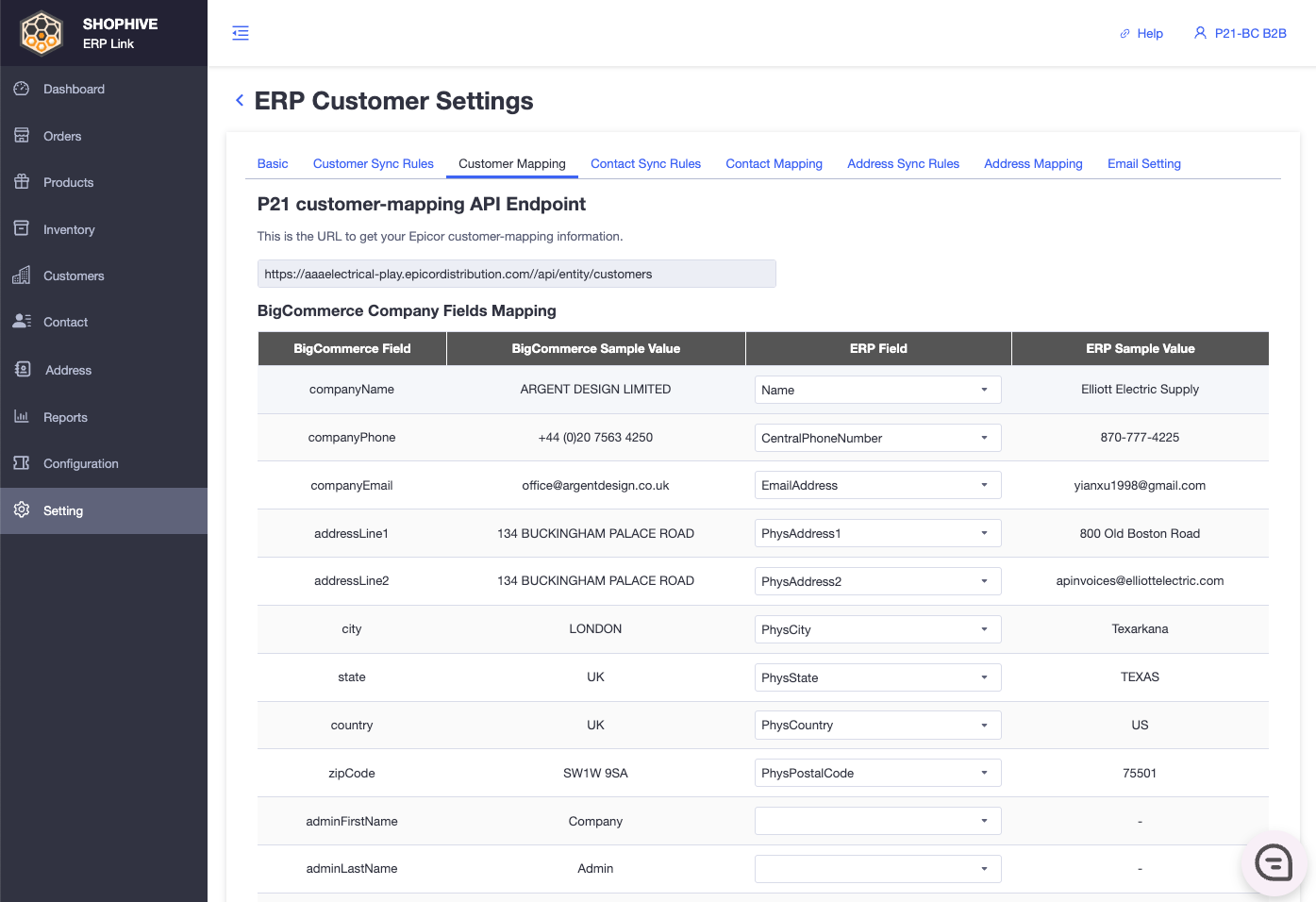Open the CentralPhoneNumber dropdown

[877, 438]
